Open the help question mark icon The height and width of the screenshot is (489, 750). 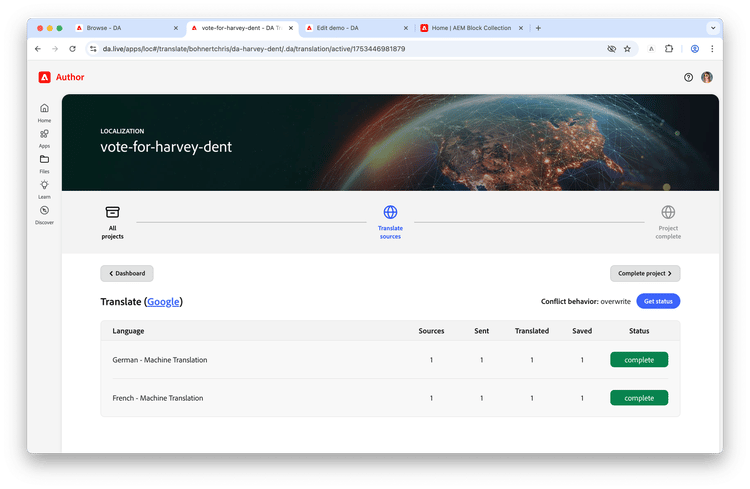pos(688,77)
